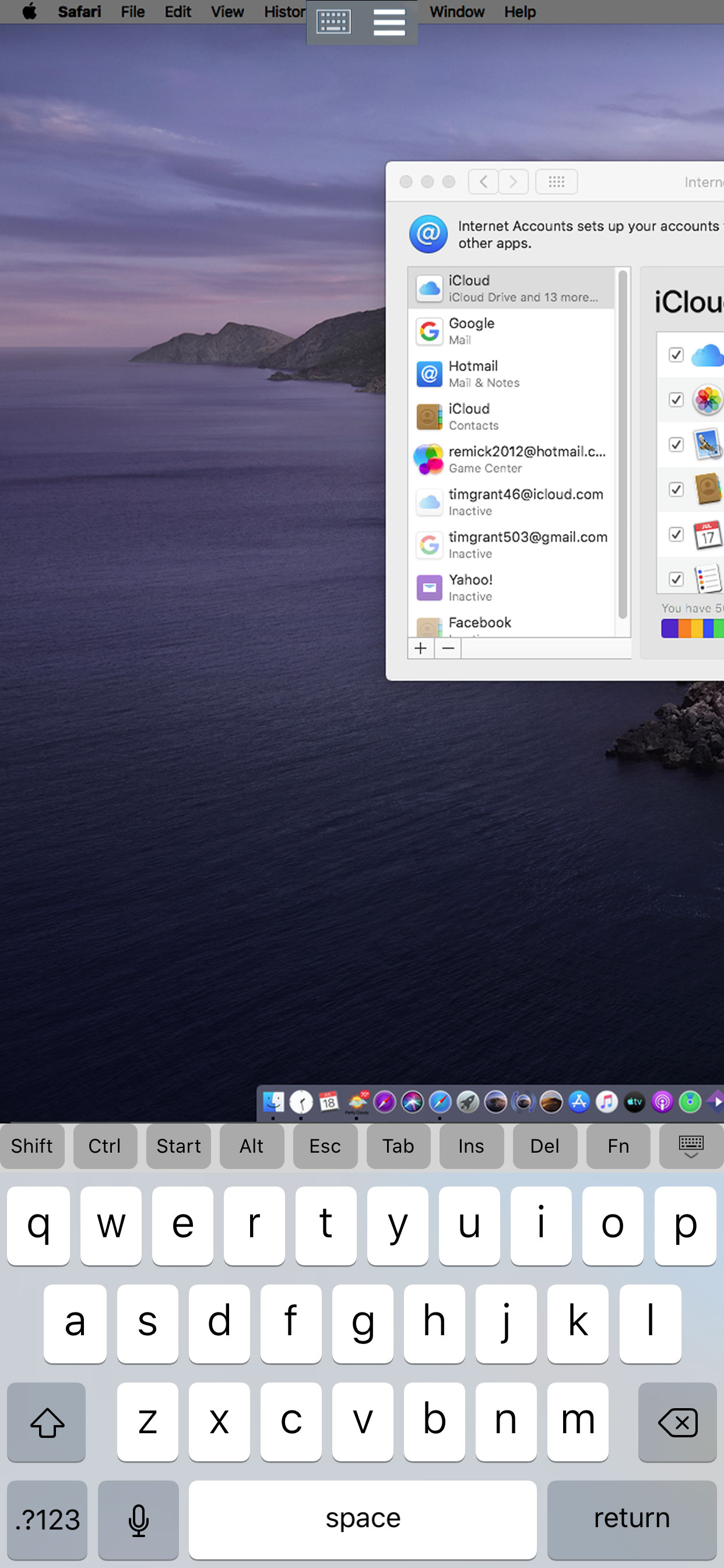Open the Podcasts app in Dock
Screen dimensions: 724x1568
(662, 1102)
